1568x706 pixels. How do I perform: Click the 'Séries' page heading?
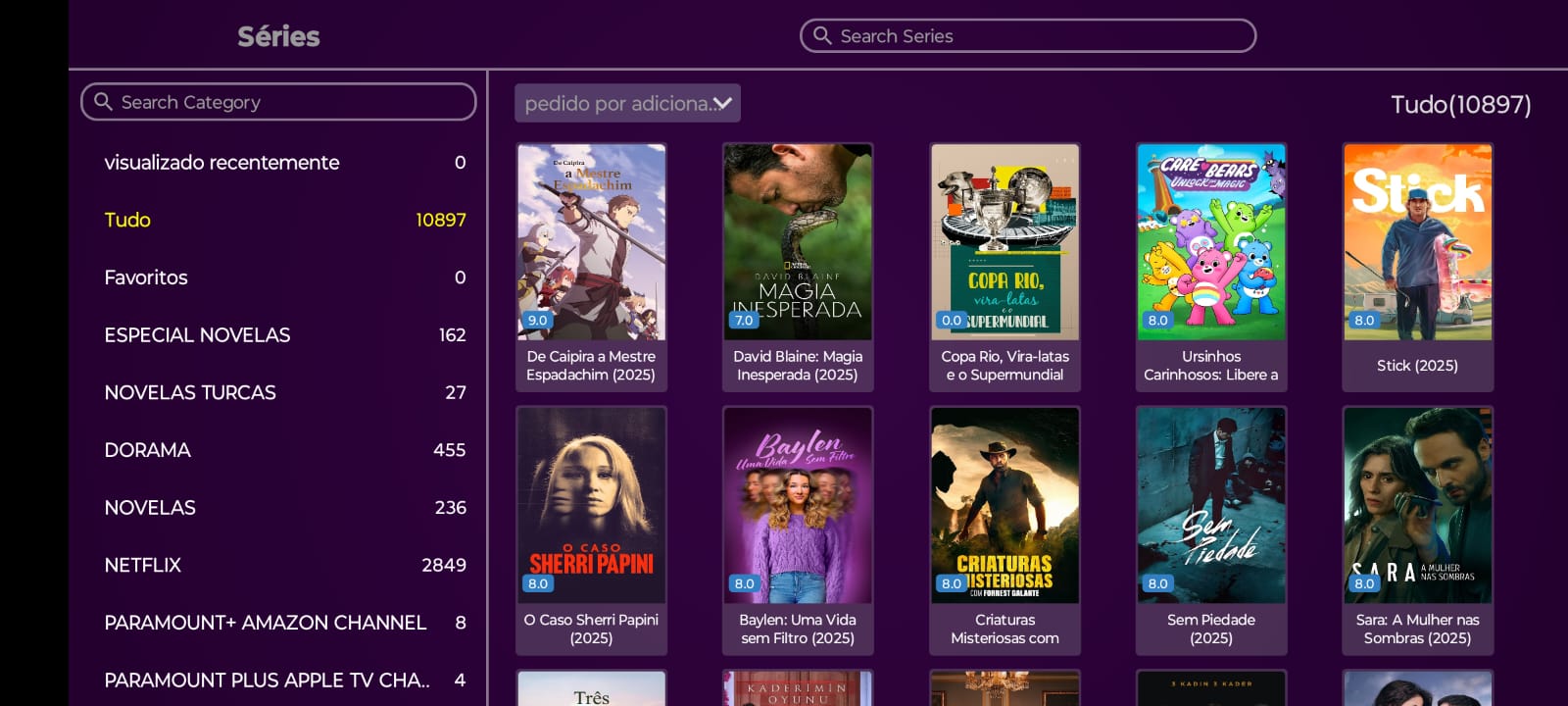[x=278, y=36]
